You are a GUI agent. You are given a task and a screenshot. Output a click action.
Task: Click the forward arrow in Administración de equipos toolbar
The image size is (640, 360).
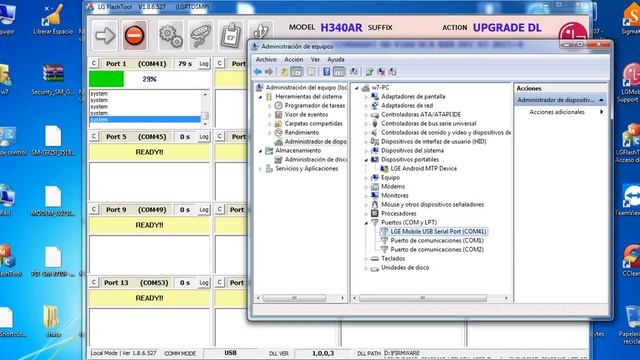point(269,72)
